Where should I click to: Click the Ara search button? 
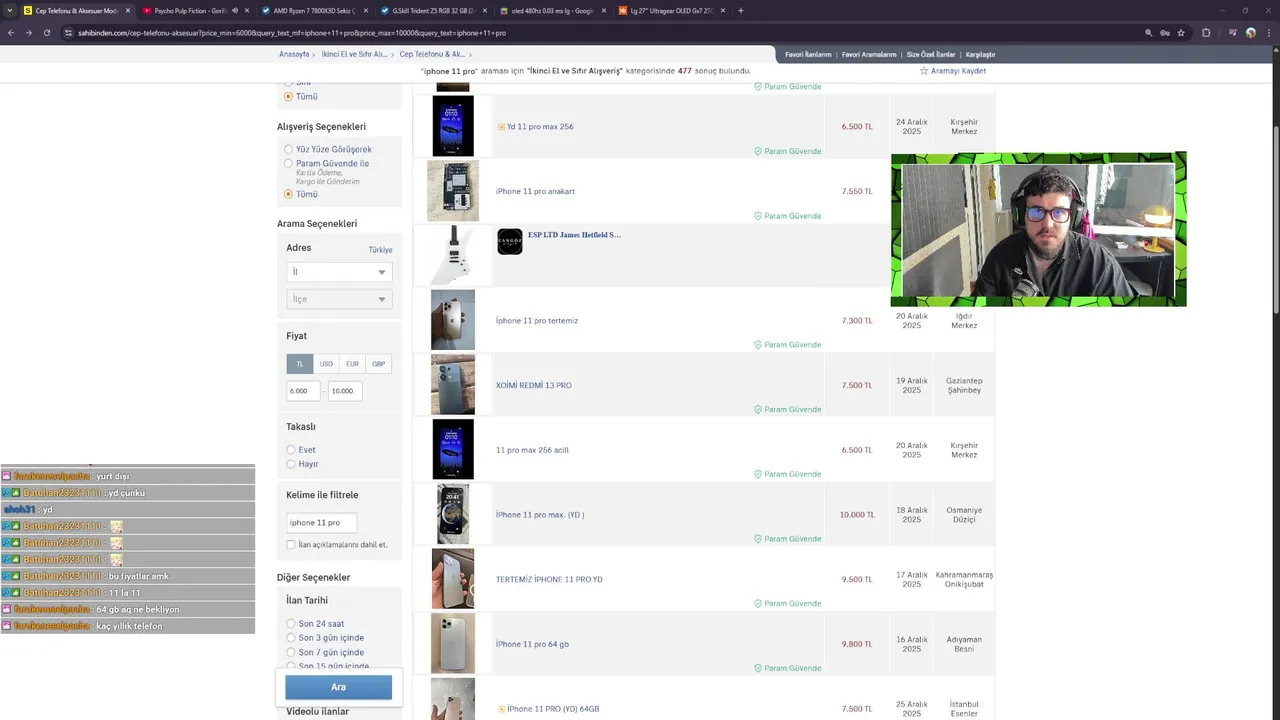(x=338, y=687)
